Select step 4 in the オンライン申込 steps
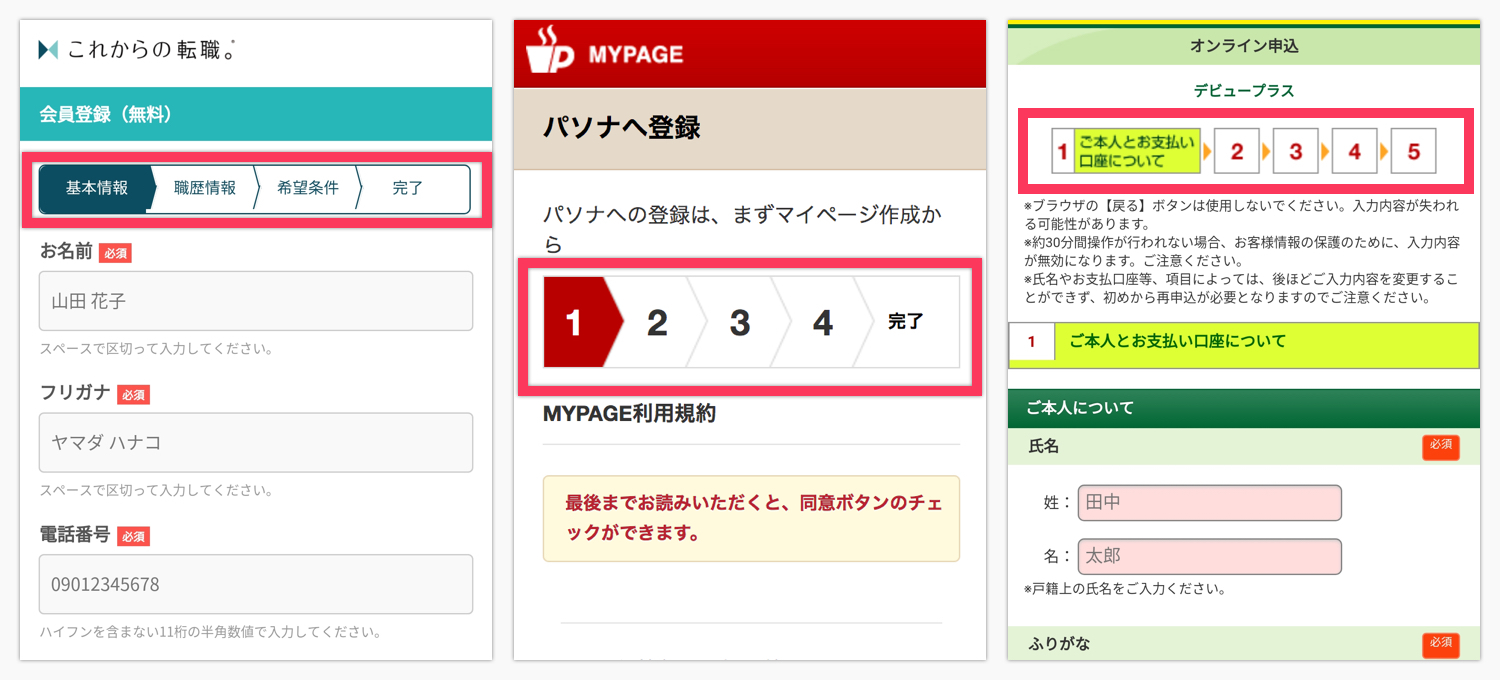Viewport: 1500px width, 680px height. pos(1355,152)
